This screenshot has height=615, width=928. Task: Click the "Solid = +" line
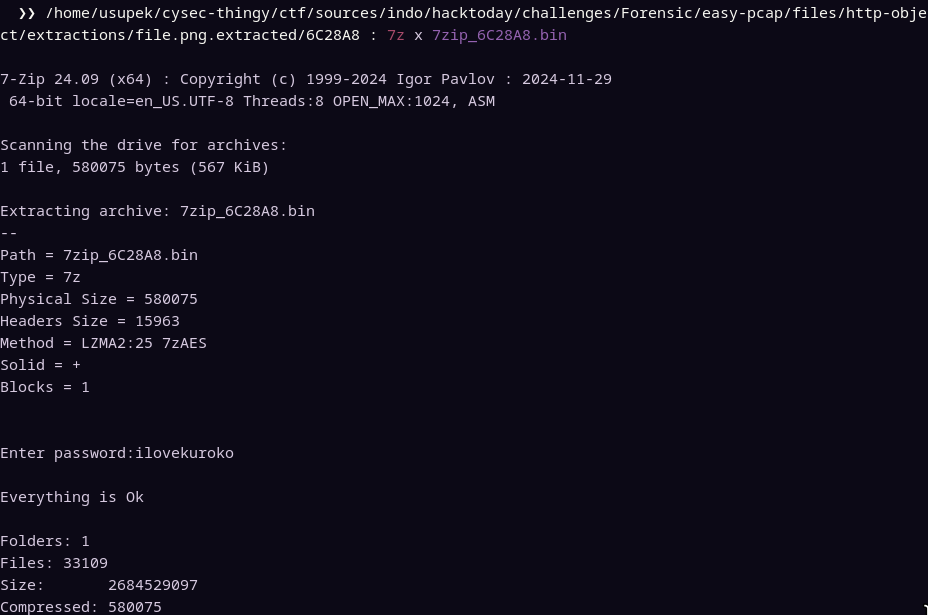(x=40, y=365)
